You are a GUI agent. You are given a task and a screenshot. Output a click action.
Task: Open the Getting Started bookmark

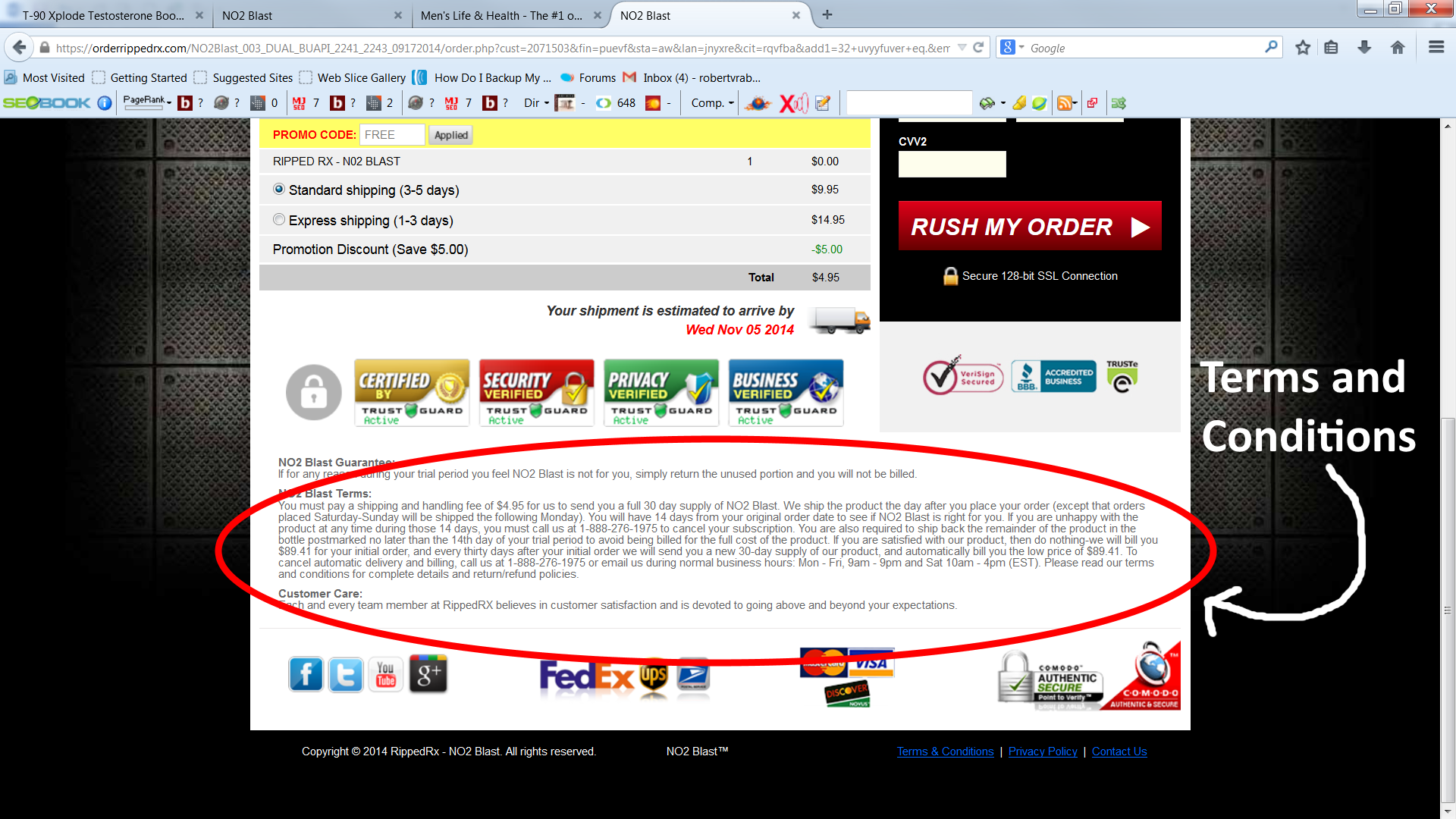[x=140, y=77]
